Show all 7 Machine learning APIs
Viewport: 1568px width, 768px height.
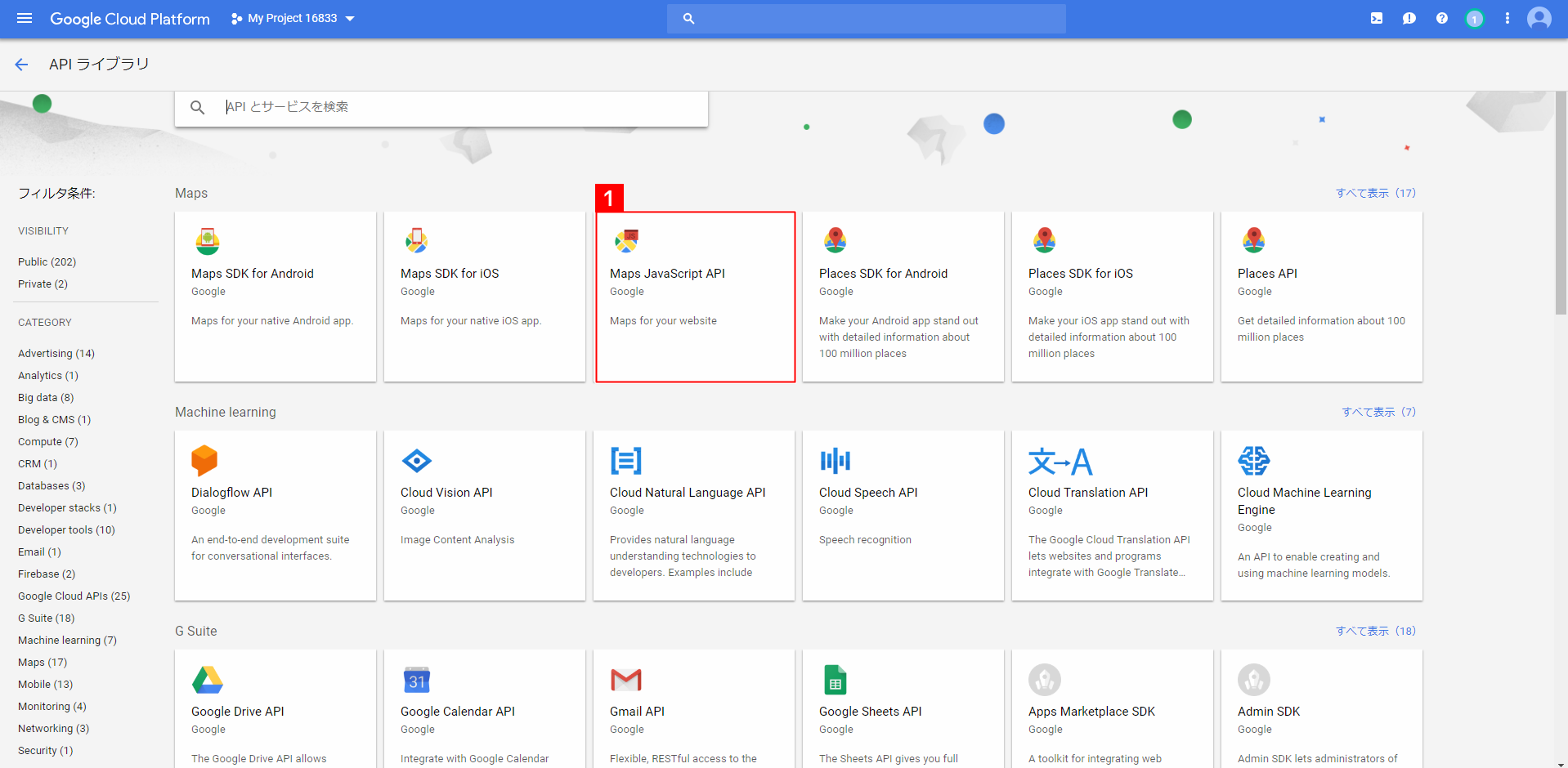(x=1379, y=412)
